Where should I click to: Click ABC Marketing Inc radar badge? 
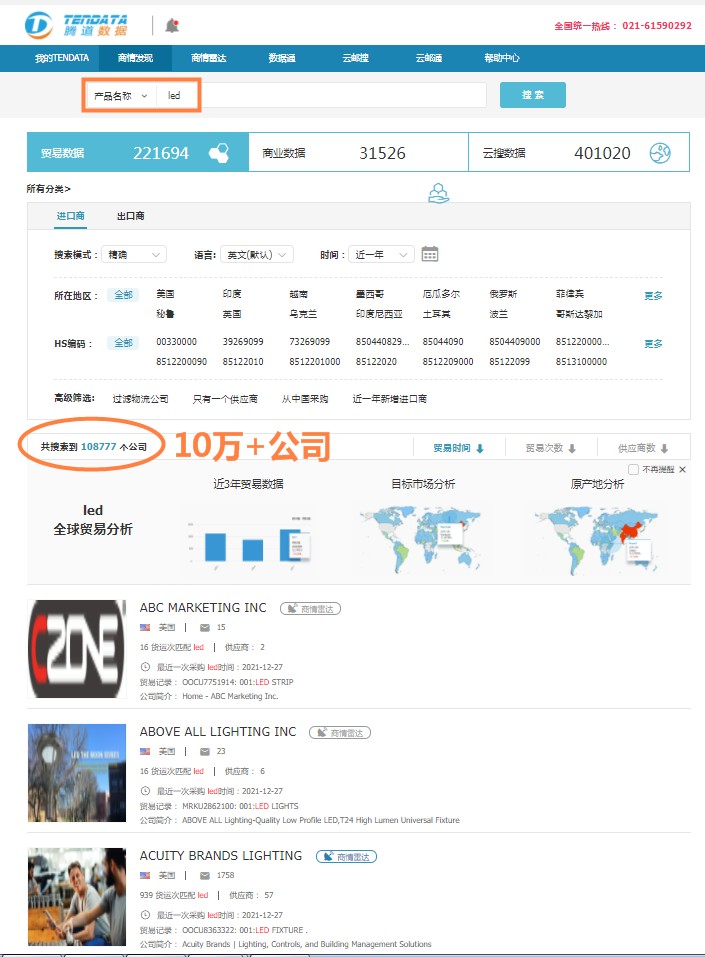(x=310, y=609)
